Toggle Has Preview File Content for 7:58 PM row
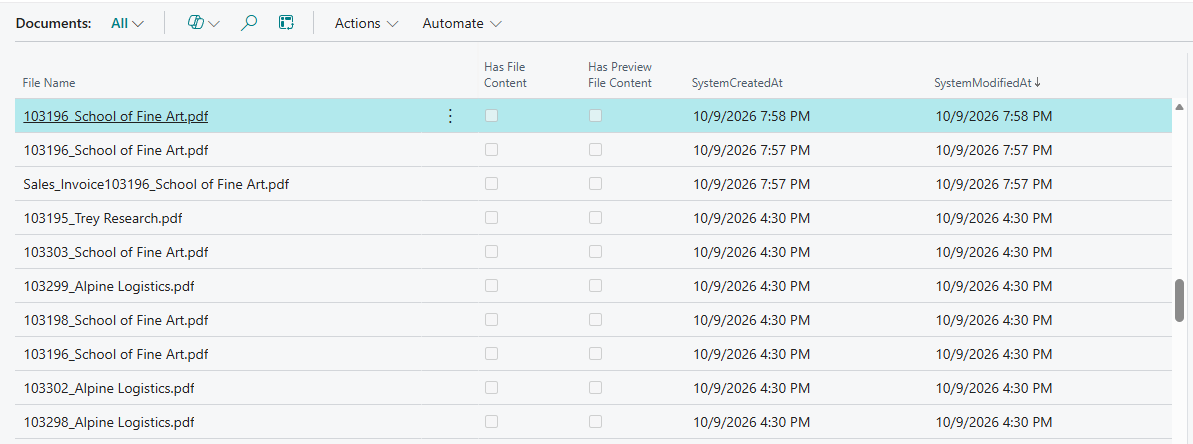Screen dimensions: 1193x444 click(595, 116)
